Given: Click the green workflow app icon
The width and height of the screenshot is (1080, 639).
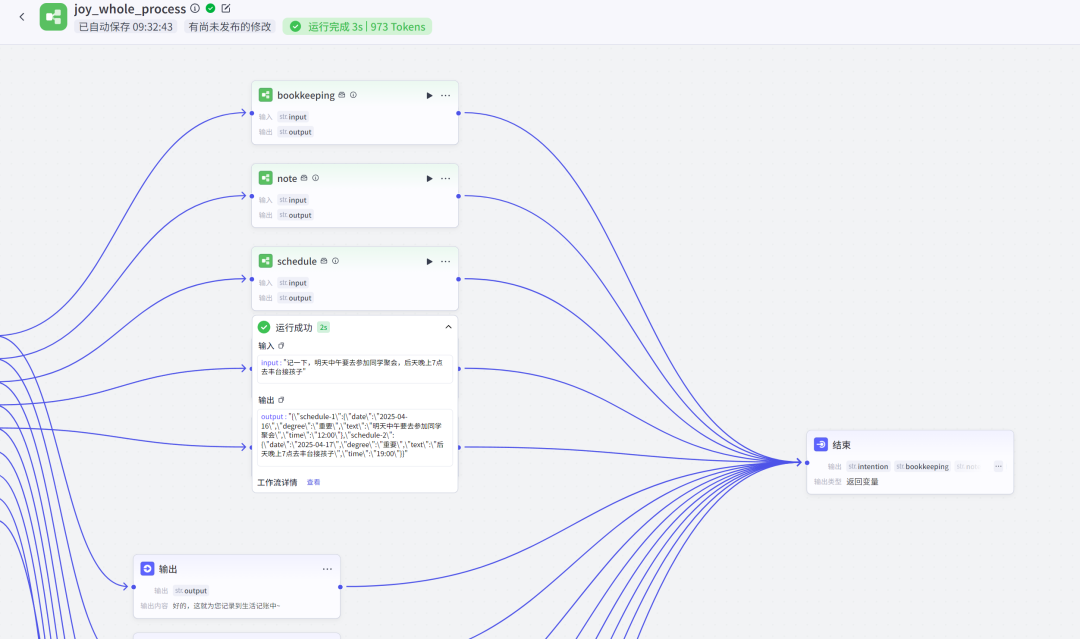Looking at the screenshot, I should (53, 17).
